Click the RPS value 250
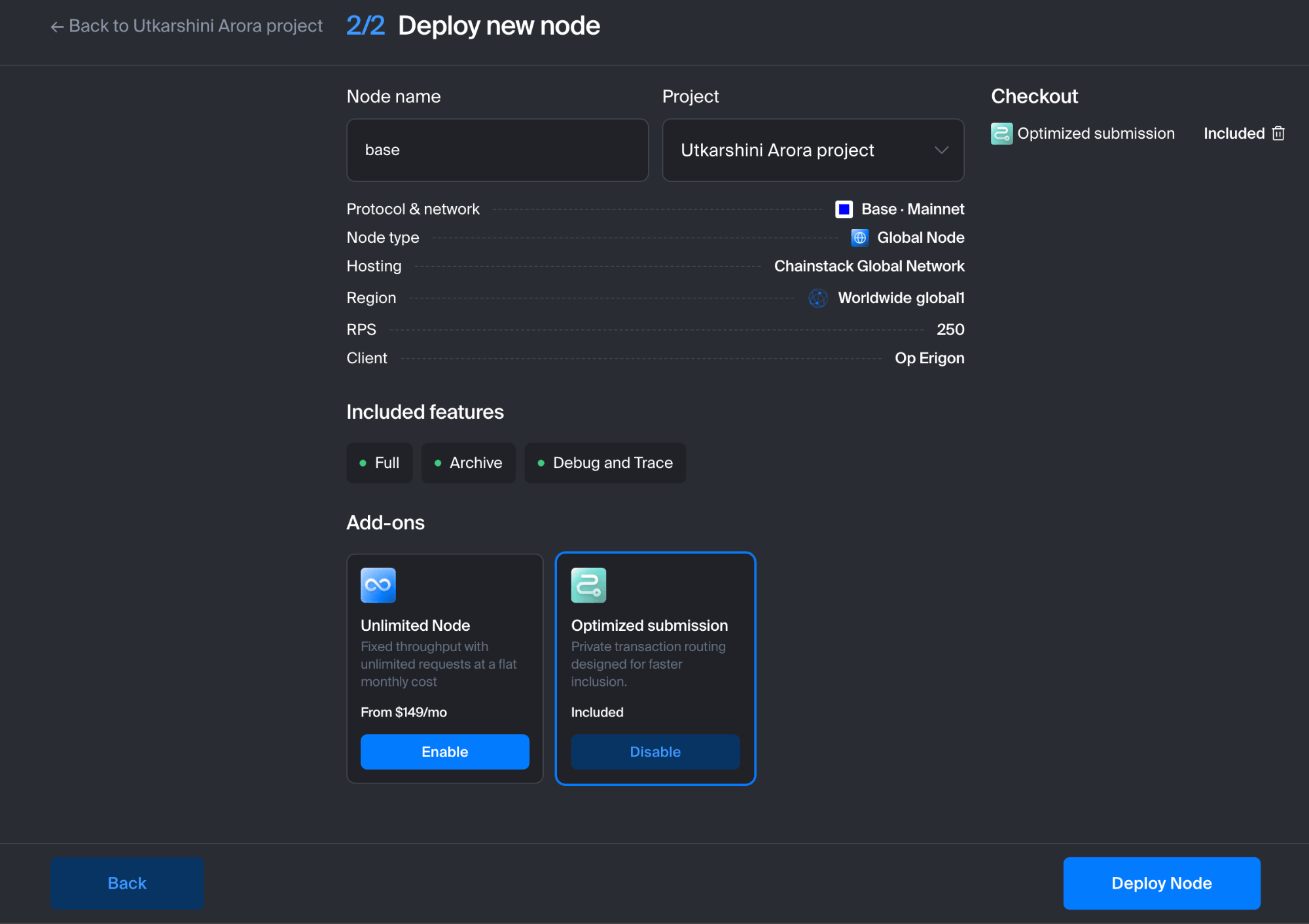1309x924 pixels. coord(951,329)
